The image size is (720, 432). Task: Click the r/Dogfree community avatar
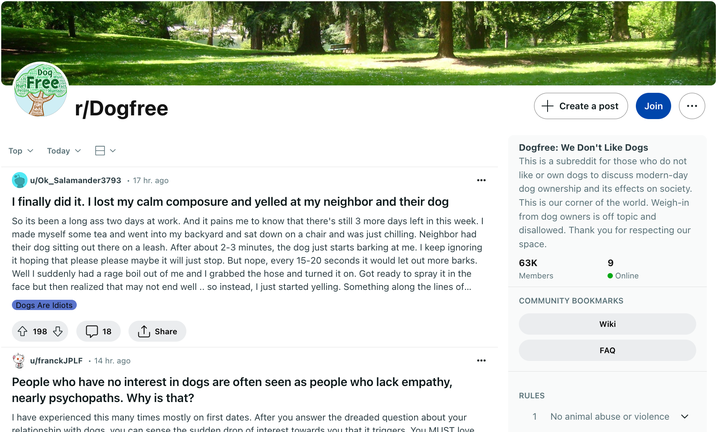41,90
